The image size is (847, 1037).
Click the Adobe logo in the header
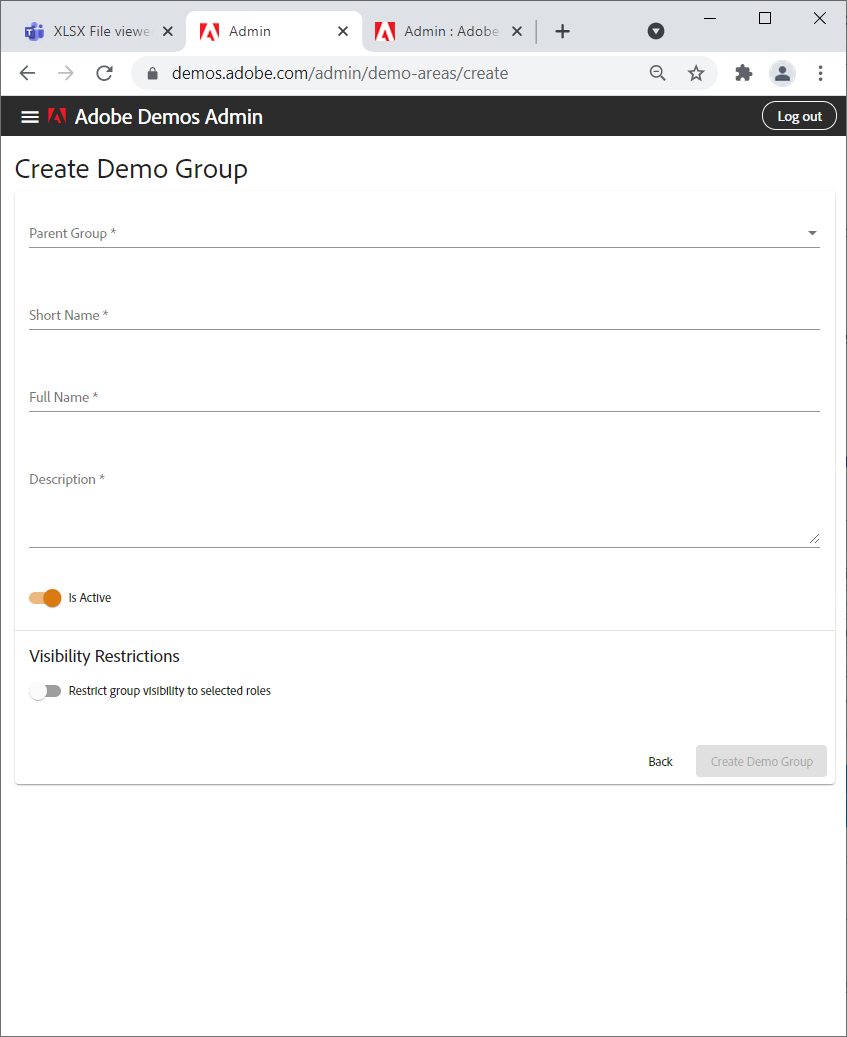click(x=57, y=116)
